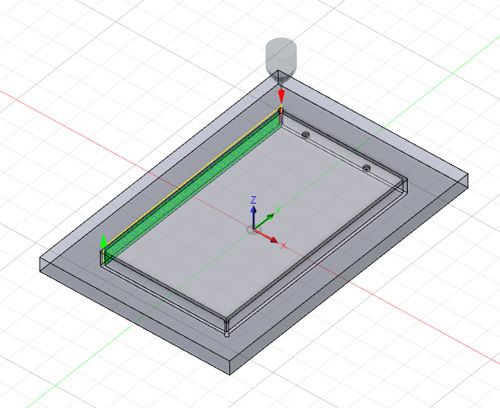Click the Y axis label
The height and width of the screenshot is (408, 500).
point(279,210)
